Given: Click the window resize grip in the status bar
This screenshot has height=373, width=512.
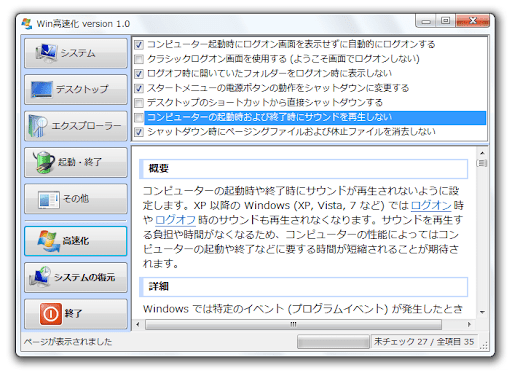Looking at the screenshot, I should coord(484,346).
